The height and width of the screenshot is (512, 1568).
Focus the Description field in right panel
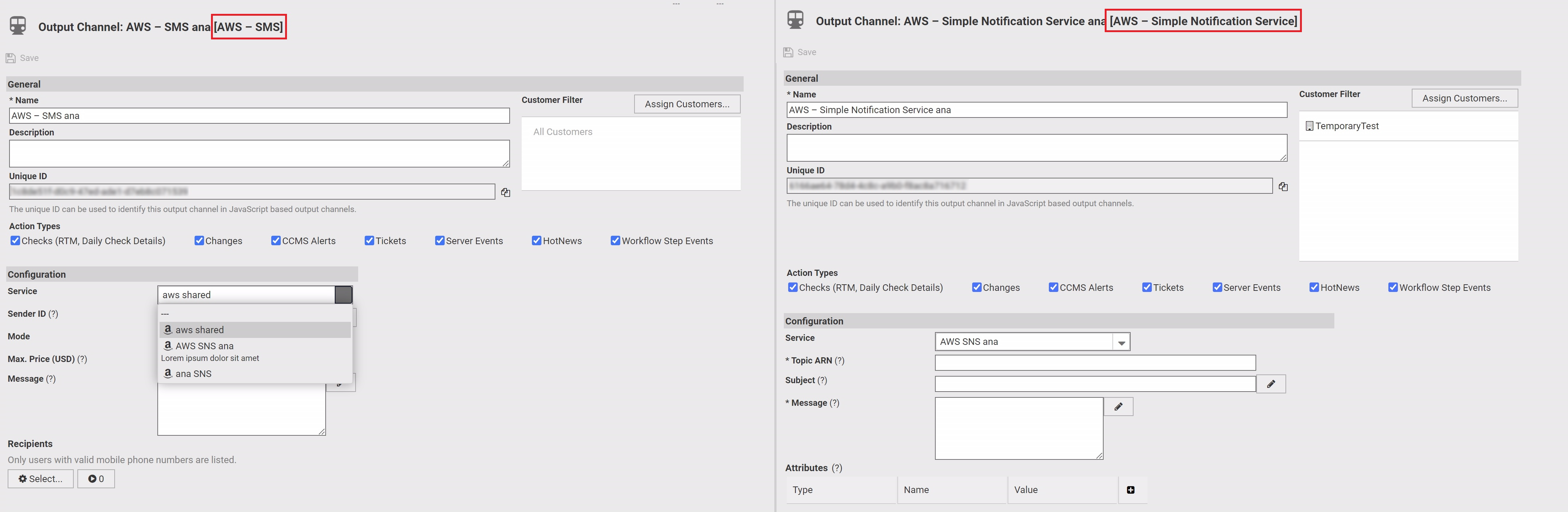[x=1036, y=148]
